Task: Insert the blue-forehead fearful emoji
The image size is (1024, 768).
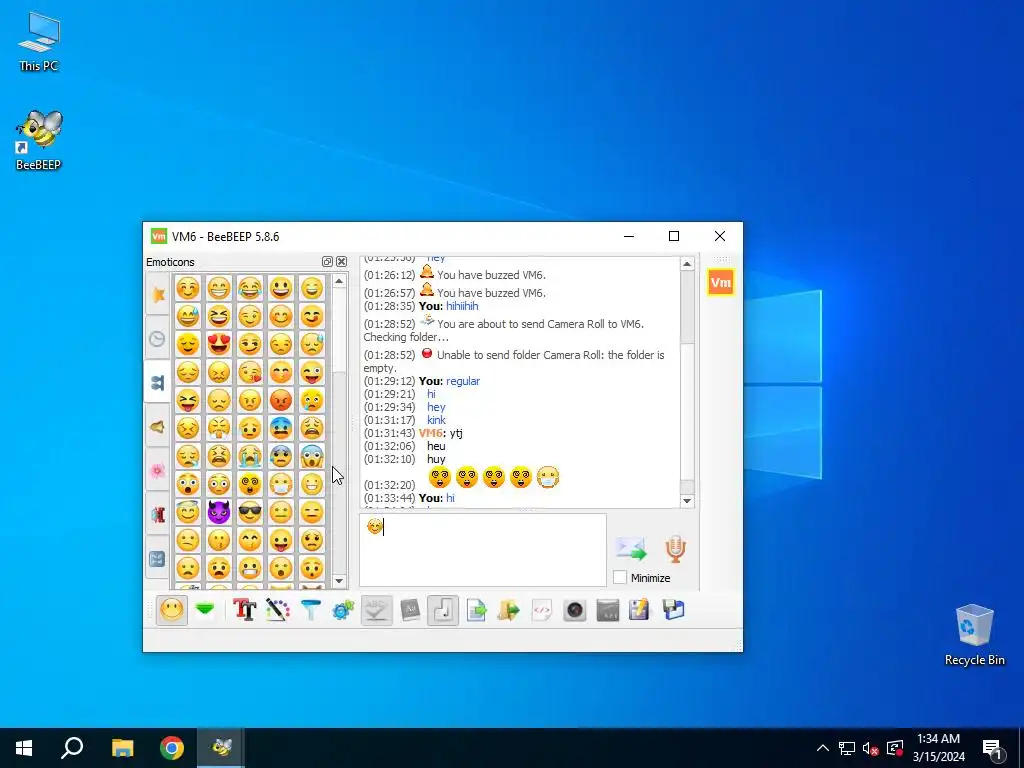Action: tap(281, 428)
